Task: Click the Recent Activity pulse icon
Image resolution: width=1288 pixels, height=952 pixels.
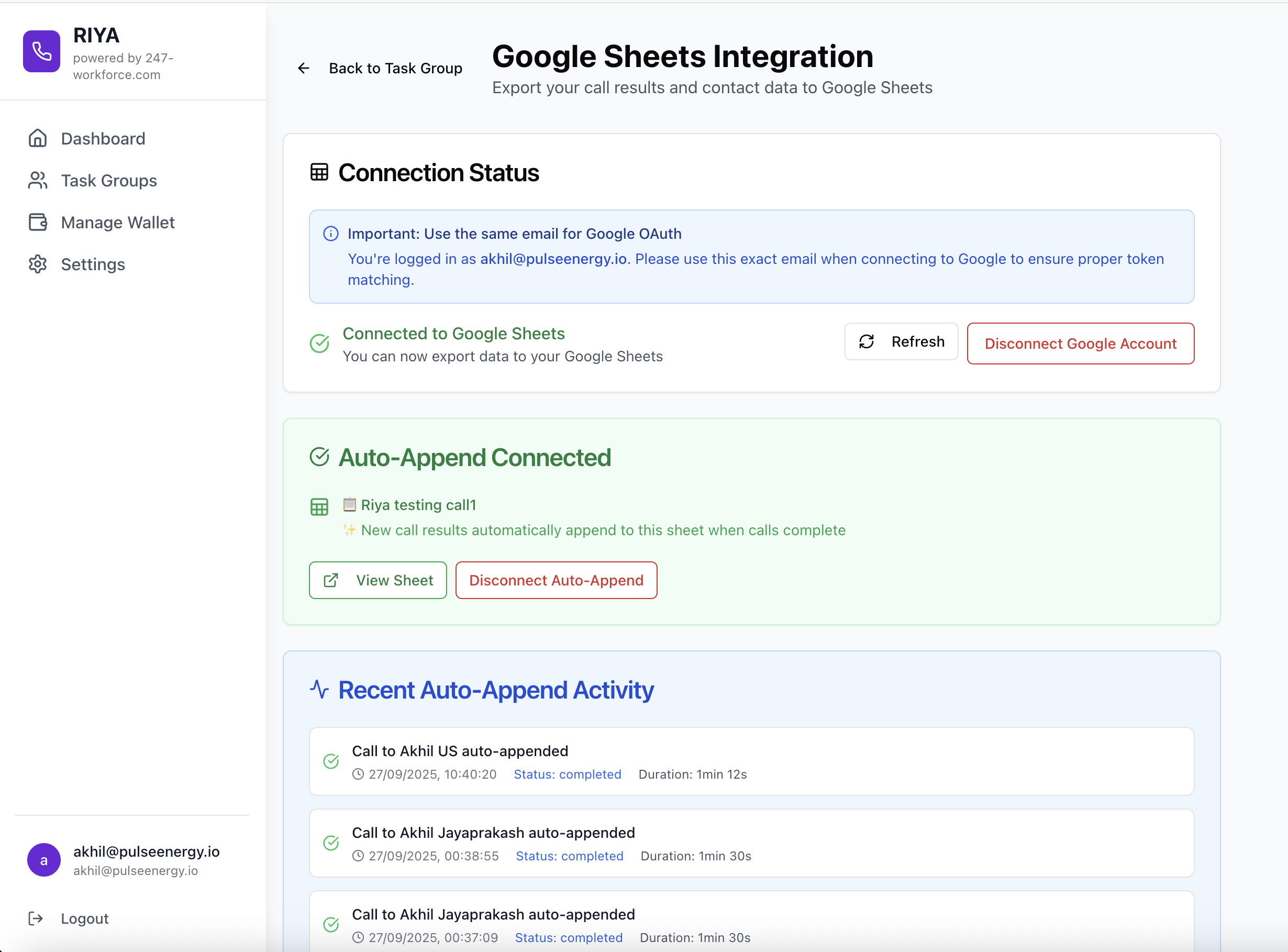Action: click(319, 689)
